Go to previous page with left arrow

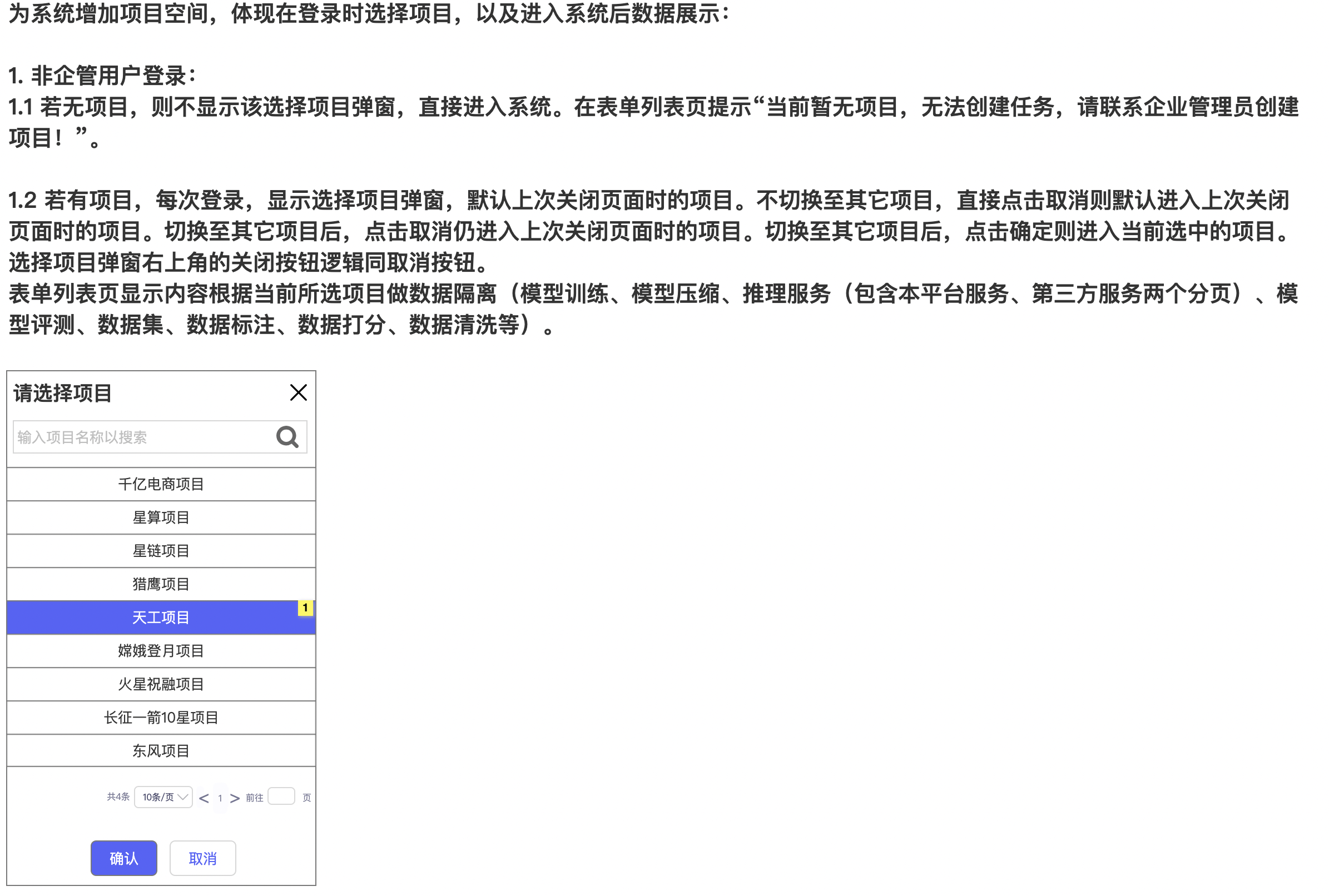204,798
